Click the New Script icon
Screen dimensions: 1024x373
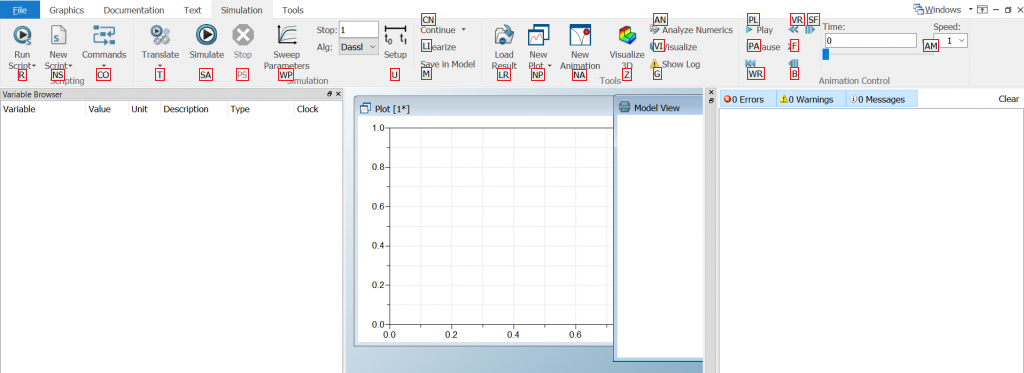(x=58, y=35)
